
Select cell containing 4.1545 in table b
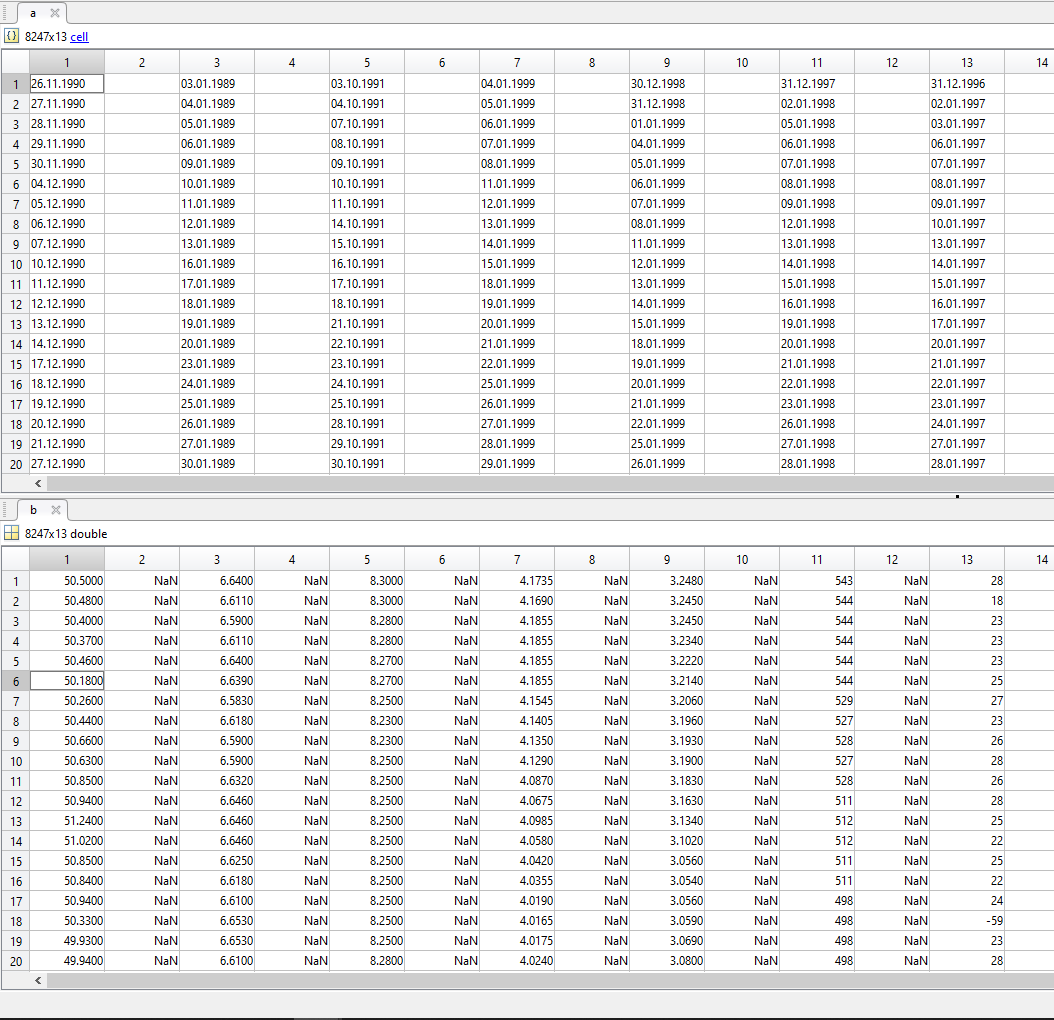click(517, 701)
